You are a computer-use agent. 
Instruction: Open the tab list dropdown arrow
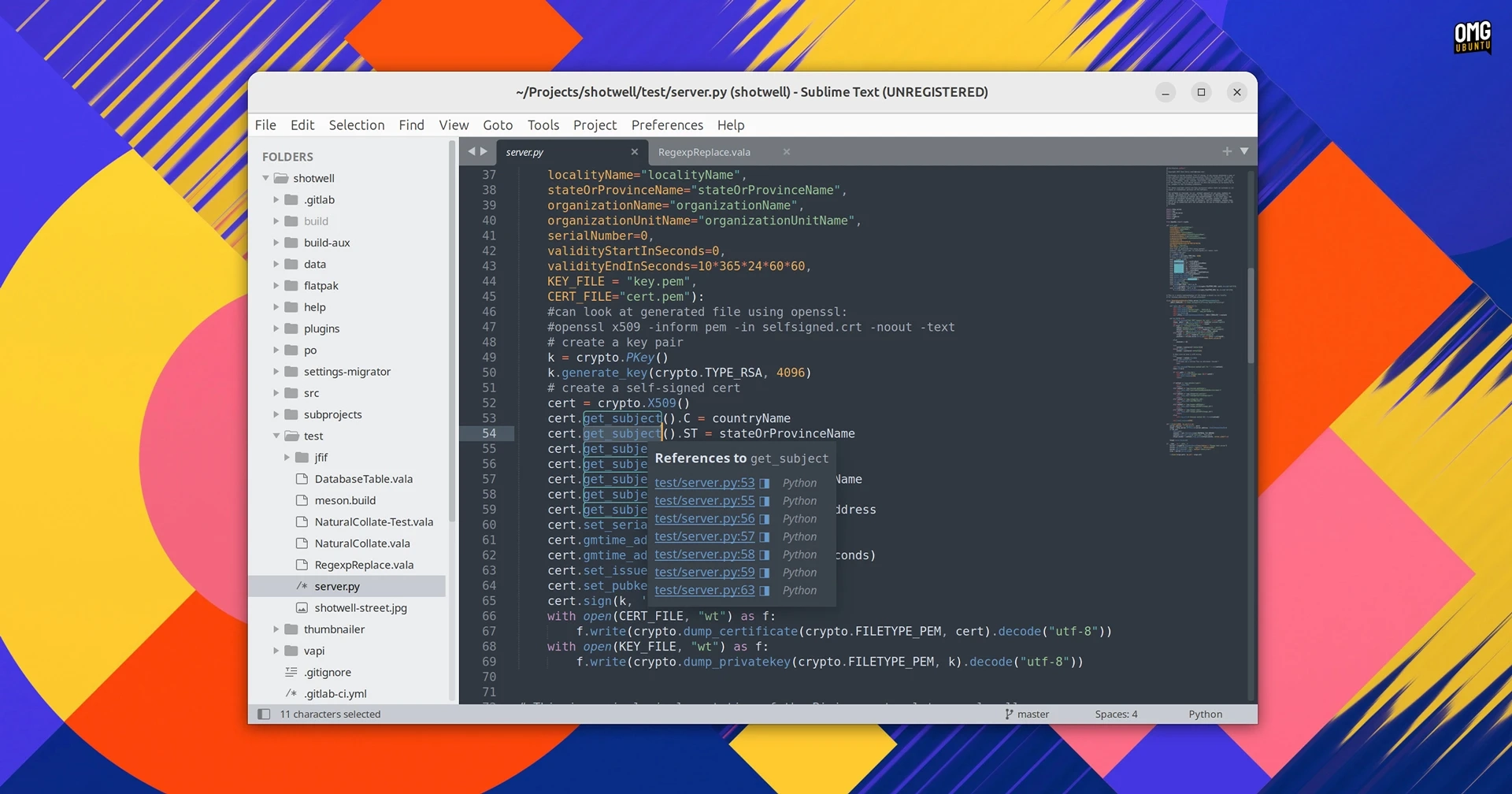click(x=1244, y=151)
